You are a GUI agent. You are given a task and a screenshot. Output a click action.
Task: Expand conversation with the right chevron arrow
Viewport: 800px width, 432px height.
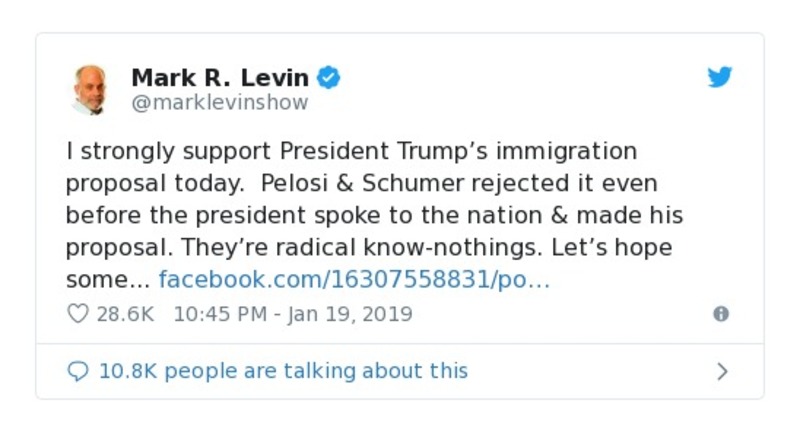722,372
